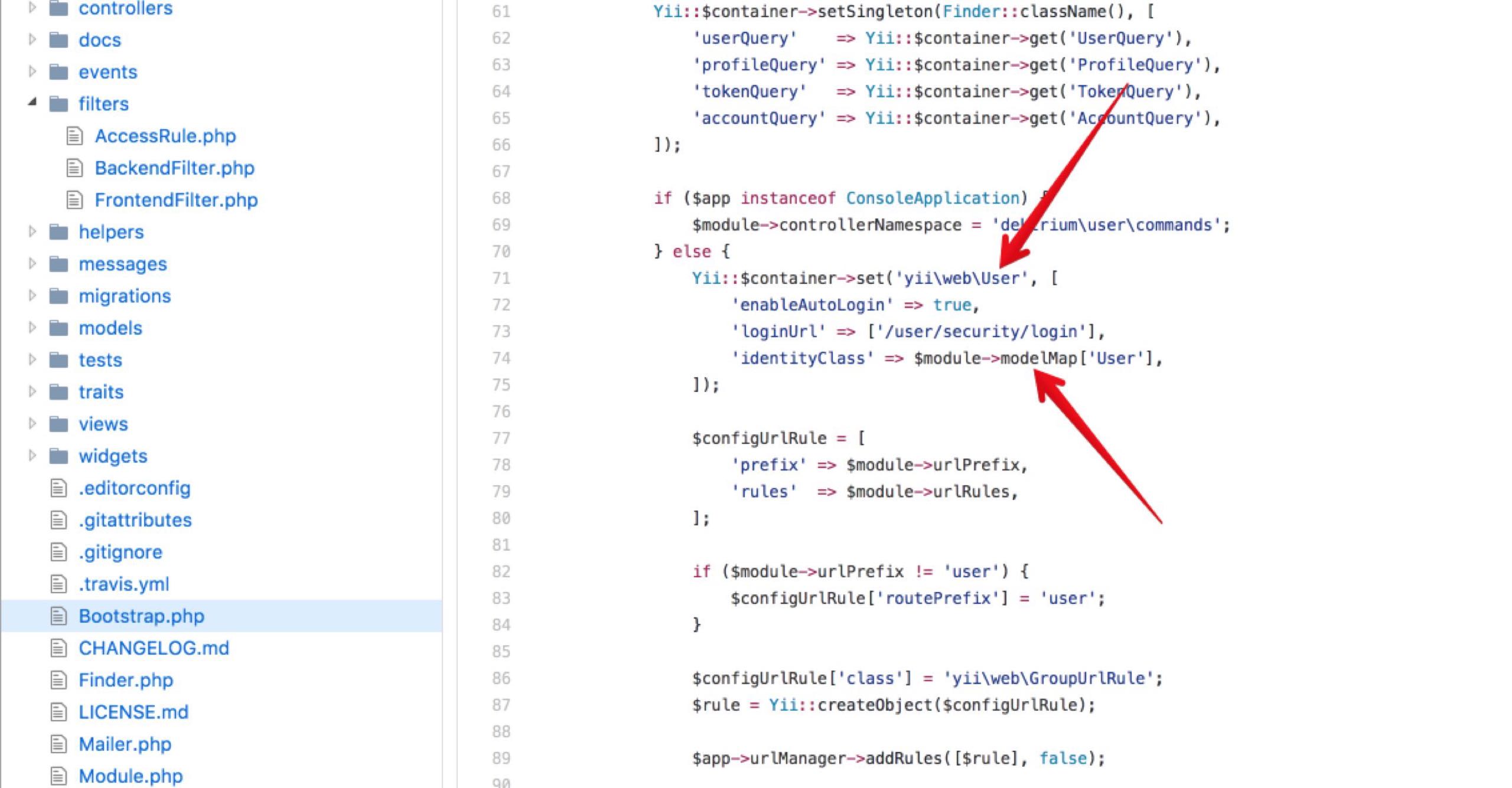
Task: Expand the migrations folder triangle
Action: pyautogui.click(x=32, y=296)
